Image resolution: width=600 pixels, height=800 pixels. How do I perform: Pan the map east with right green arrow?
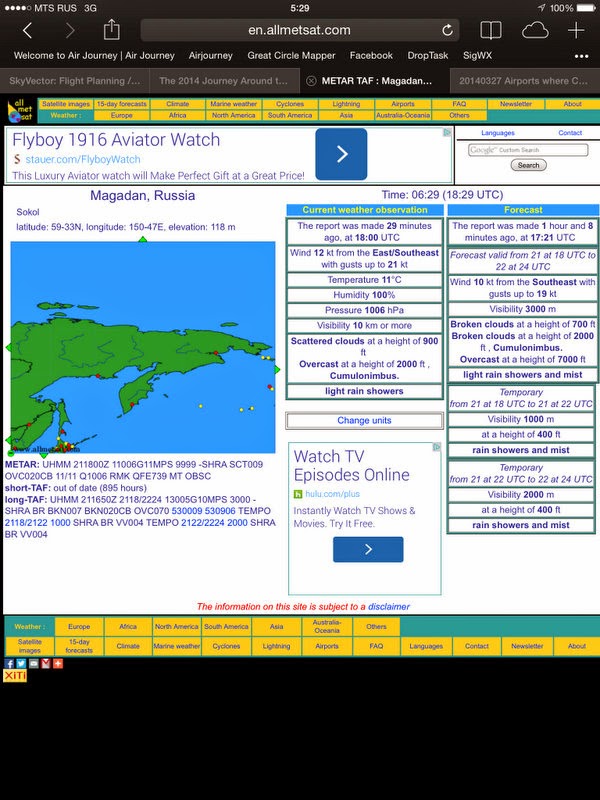pos(278,369)
